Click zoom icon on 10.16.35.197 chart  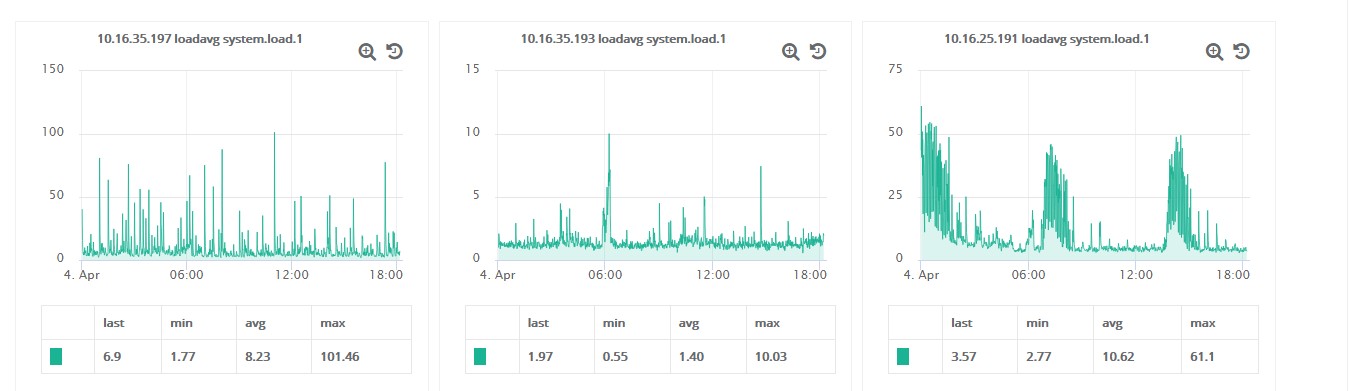click(x=367, y=52)
